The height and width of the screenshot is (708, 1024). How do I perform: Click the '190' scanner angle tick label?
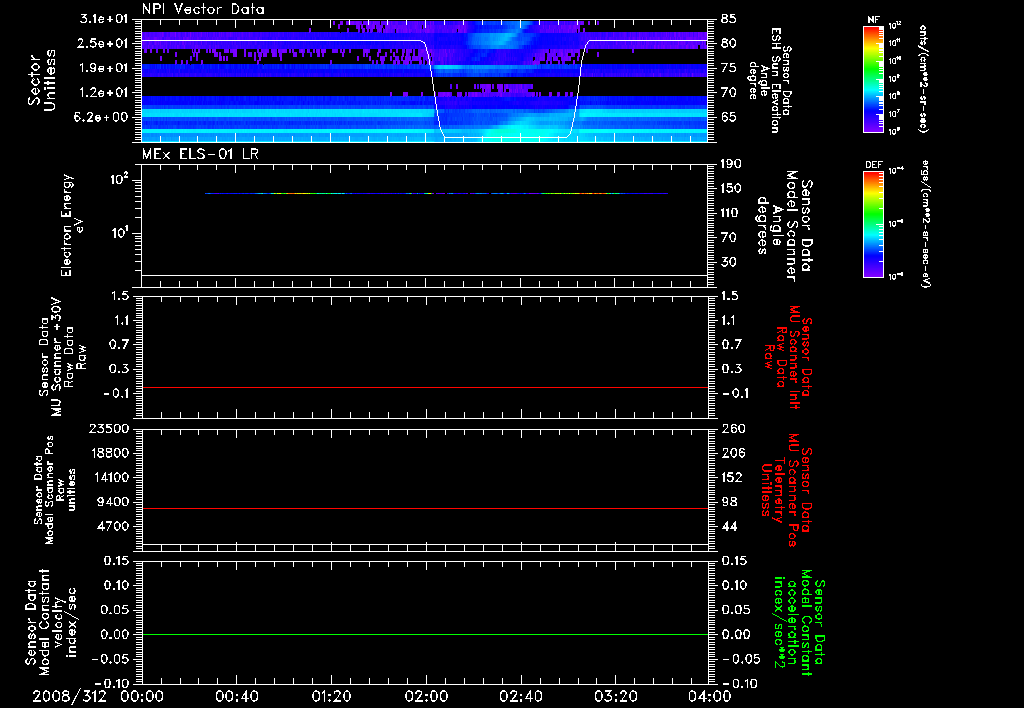(733, 164)
